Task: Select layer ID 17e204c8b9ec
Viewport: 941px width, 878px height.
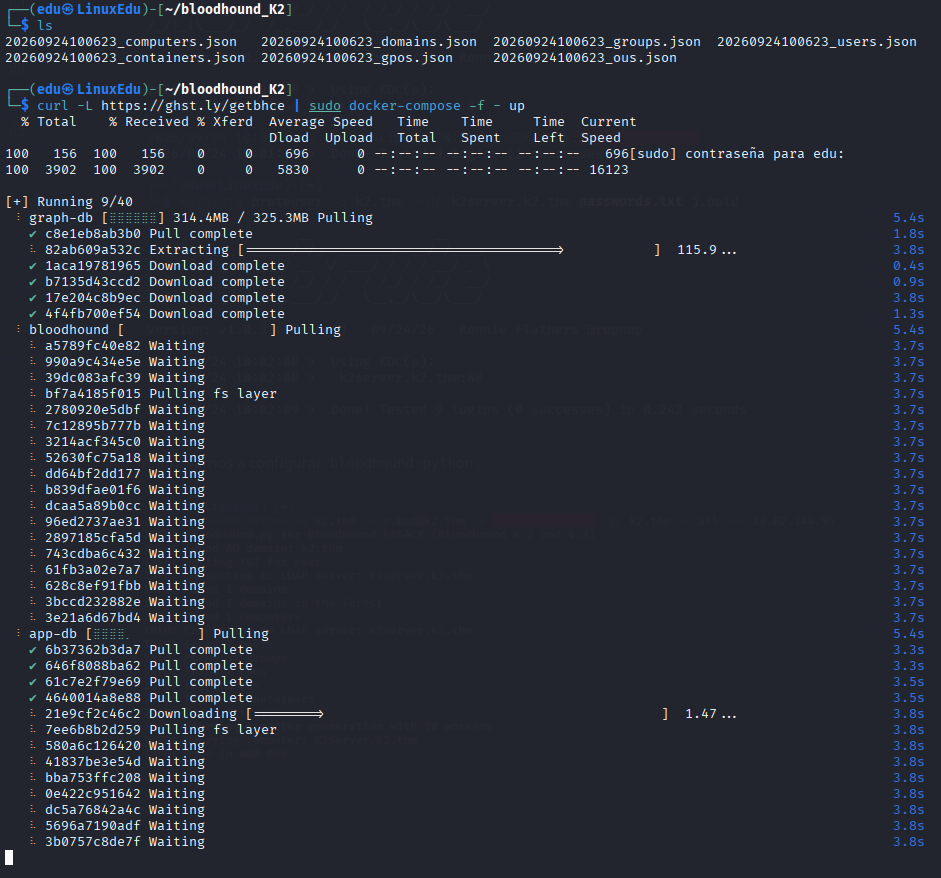Action: 92,298
